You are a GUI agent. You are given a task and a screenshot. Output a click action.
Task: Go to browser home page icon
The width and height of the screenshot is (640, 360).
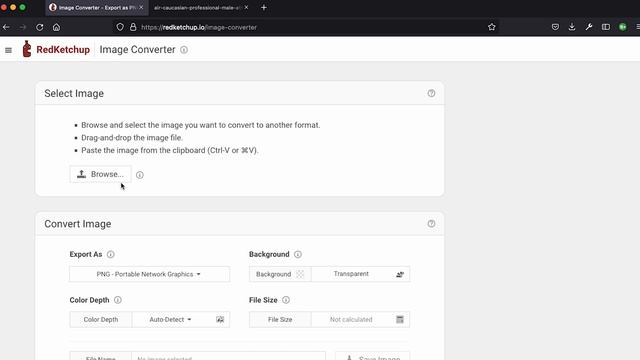pos(56,27)
